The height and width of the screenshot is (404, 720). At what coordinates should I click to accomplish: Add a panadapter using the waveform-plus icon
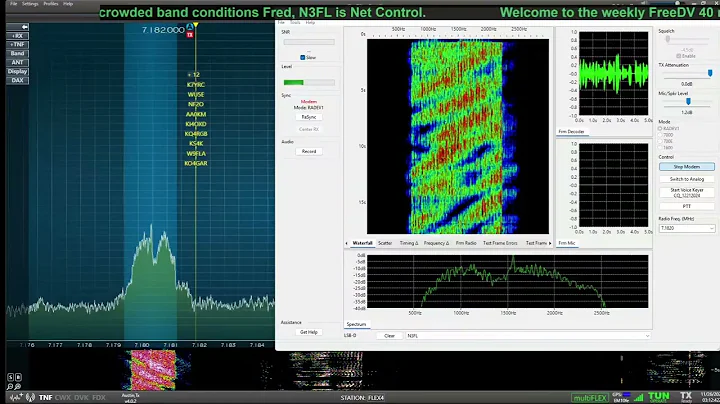[x=16, y=398]
